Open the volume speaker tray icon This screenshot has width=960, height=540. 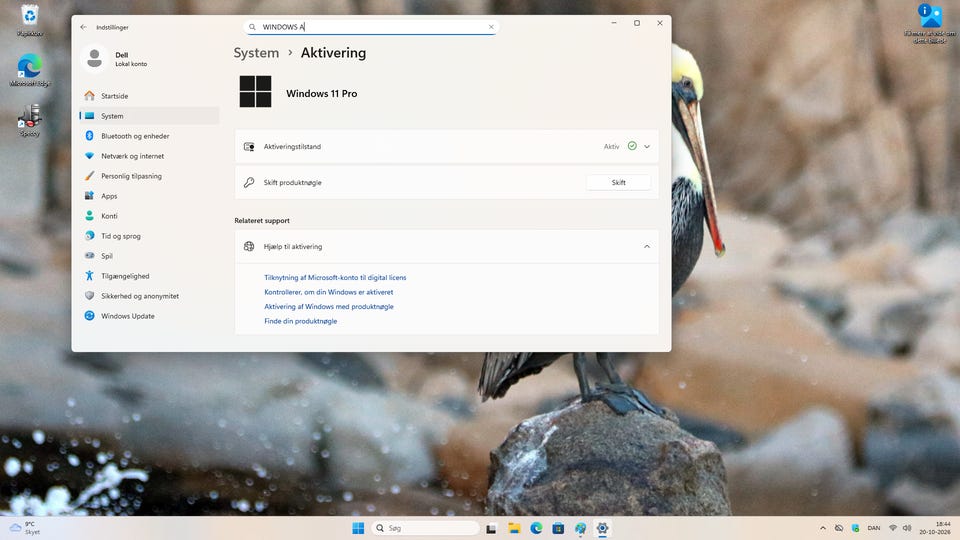907,528
